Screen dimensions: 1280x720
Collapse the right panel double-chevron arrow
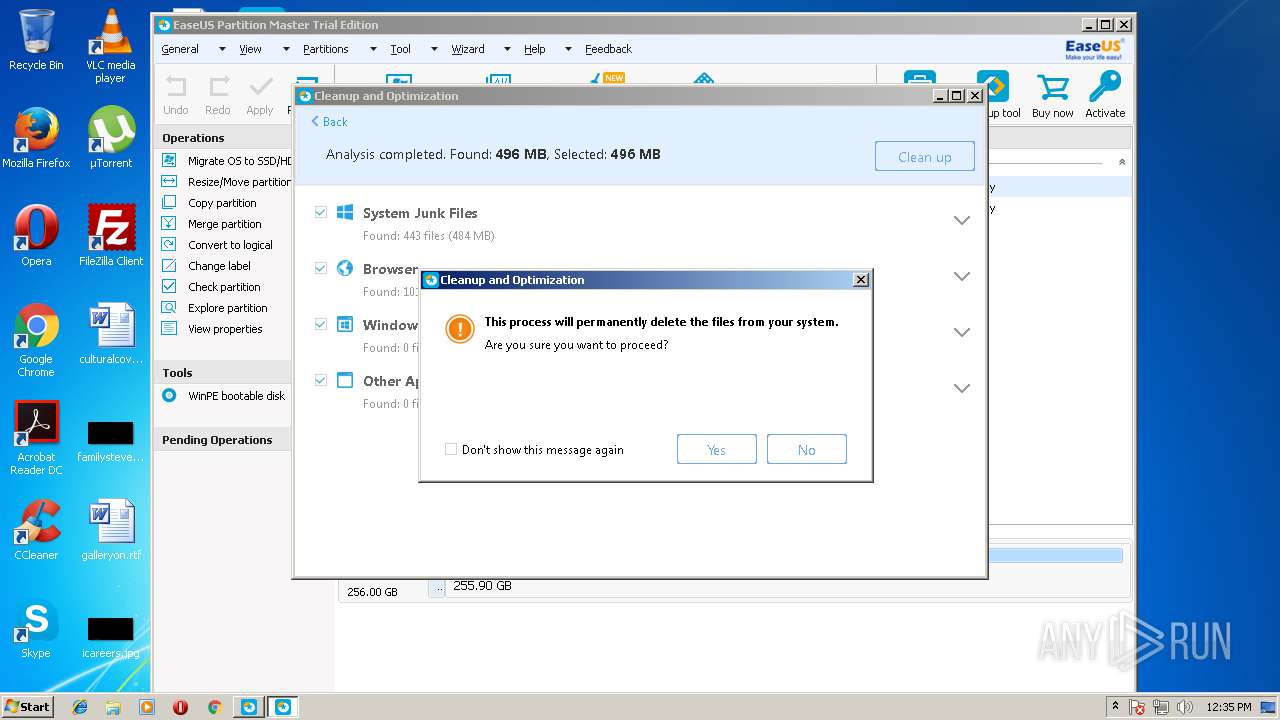pos(1122,162)
